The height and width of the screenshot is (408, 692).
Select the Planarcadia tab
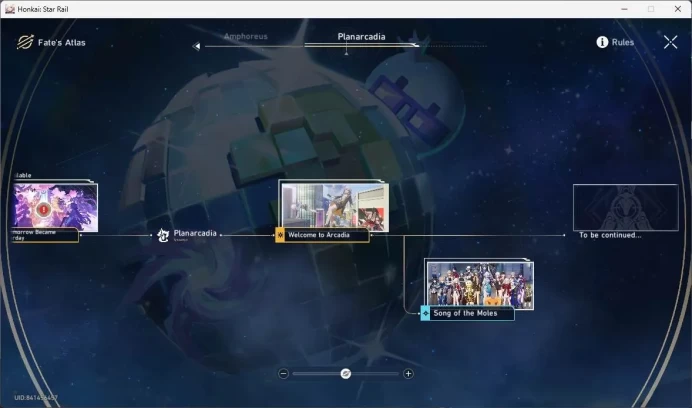point(361,37)
